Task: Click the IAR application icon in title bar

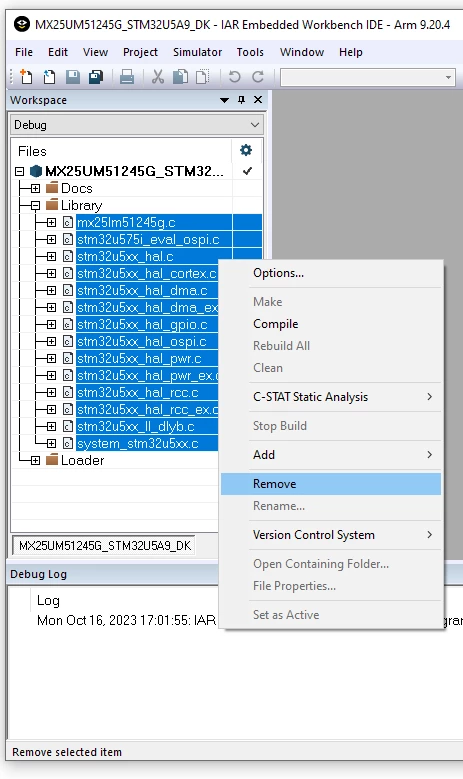Action: (21, 24)
